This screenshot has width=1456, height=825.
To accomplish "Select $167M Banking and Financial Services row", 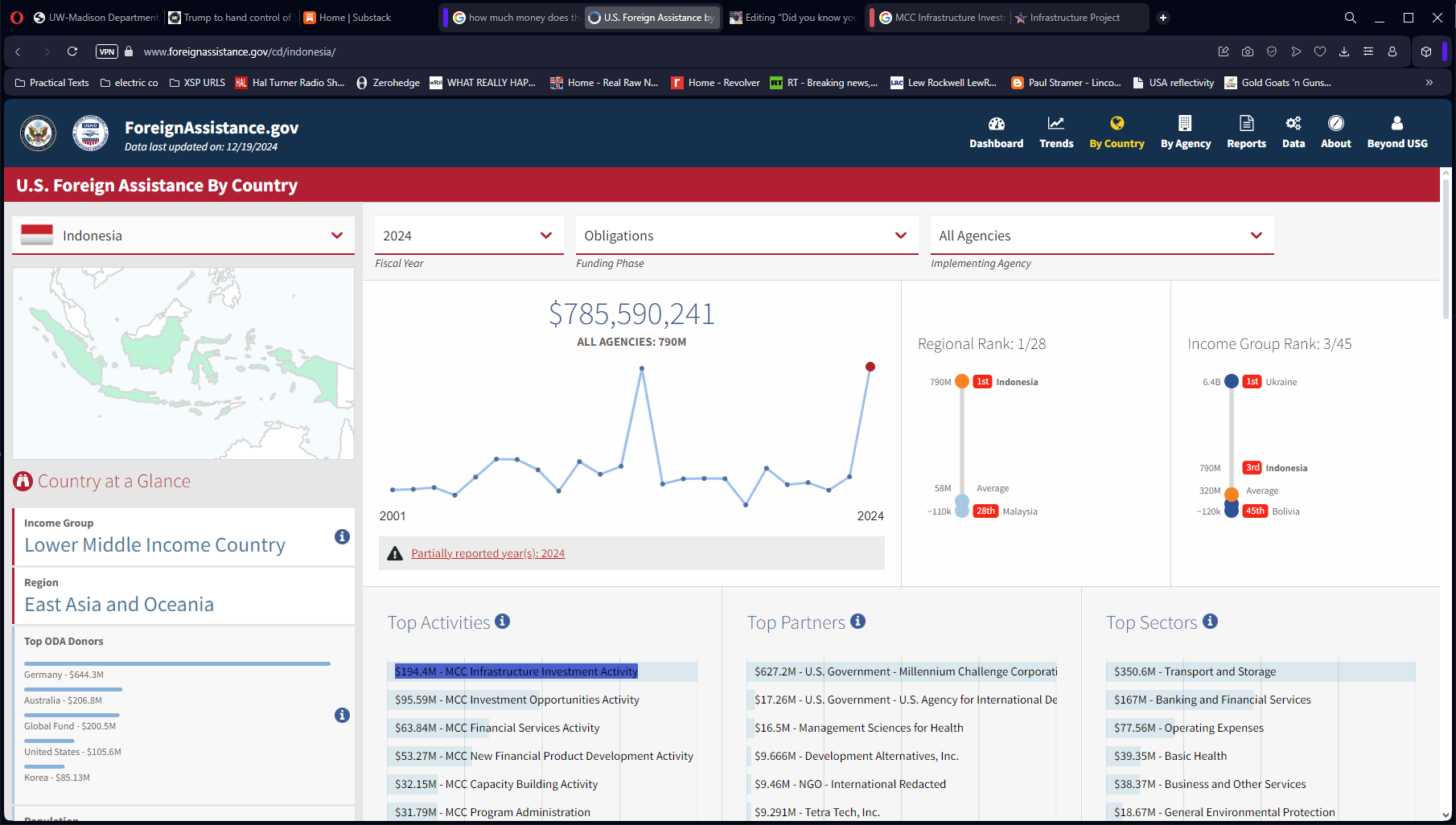I will [x=1261, y=700].
